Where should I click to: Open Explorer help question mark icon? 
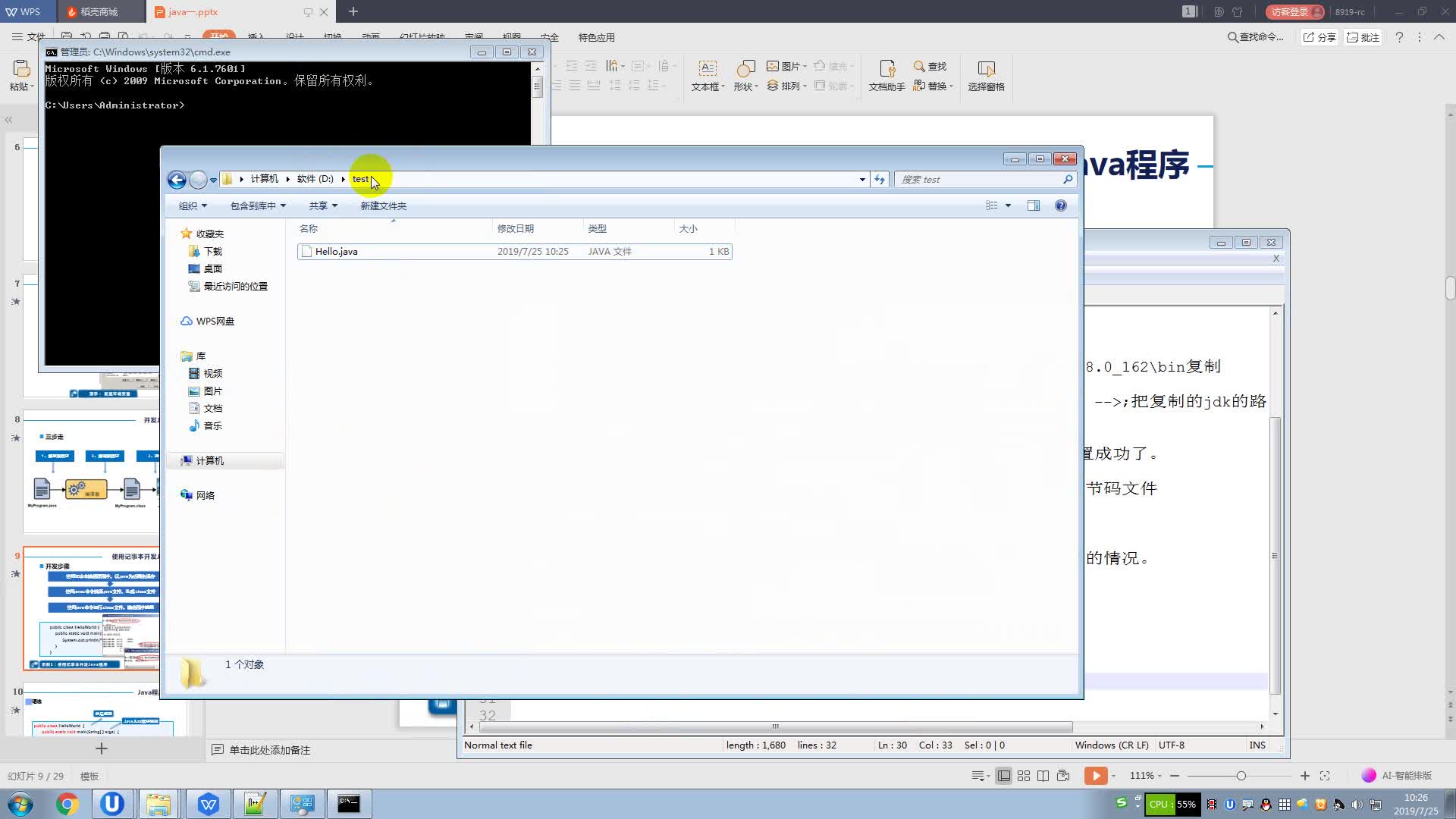1061,206
